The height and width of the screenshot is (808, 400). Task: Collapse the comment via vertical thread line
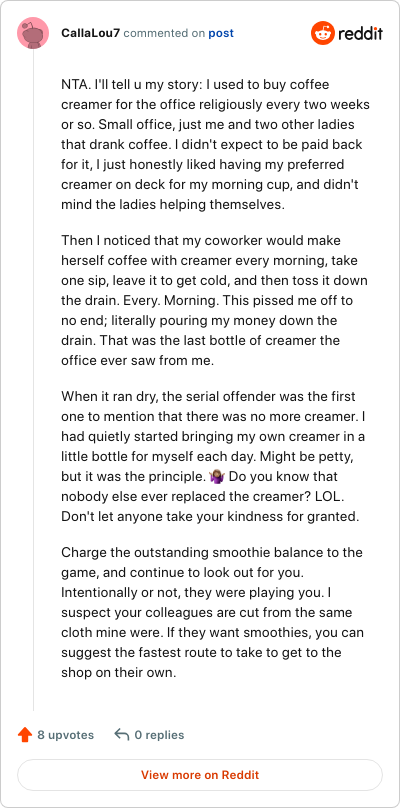click(34, 380)
